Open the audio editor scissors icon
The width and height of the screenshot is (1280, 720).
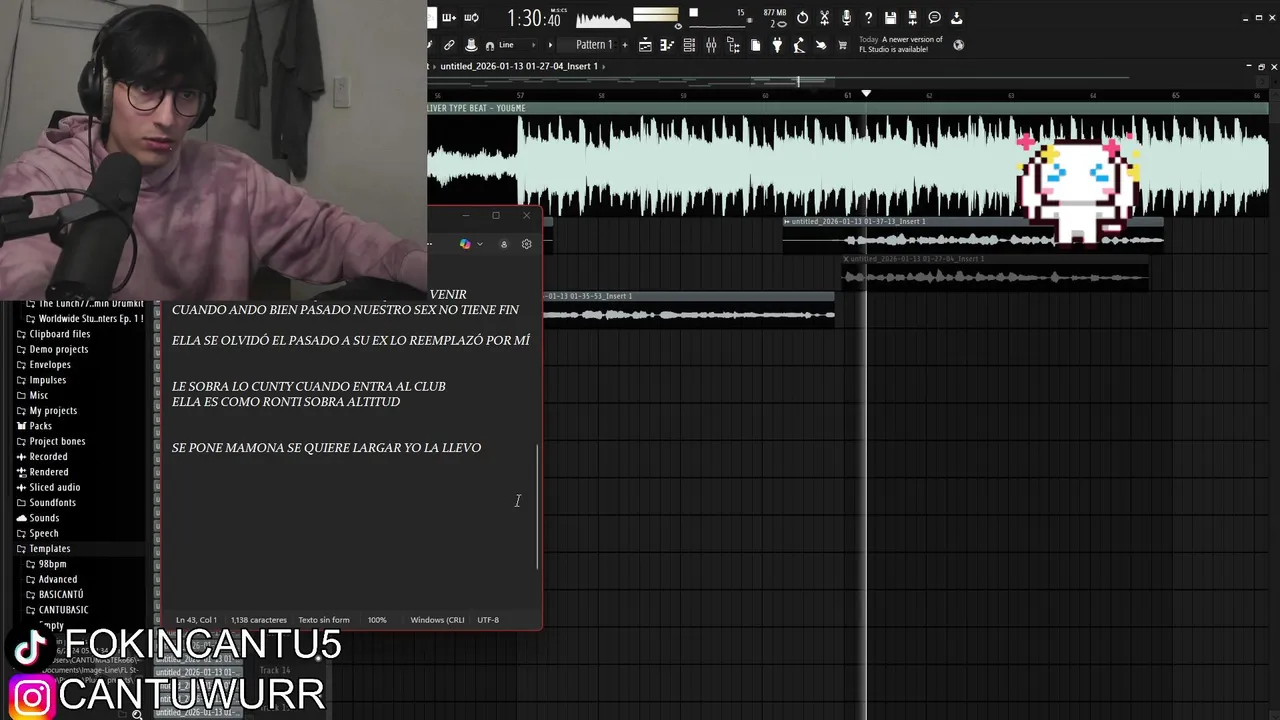click(x=824, y=18)
